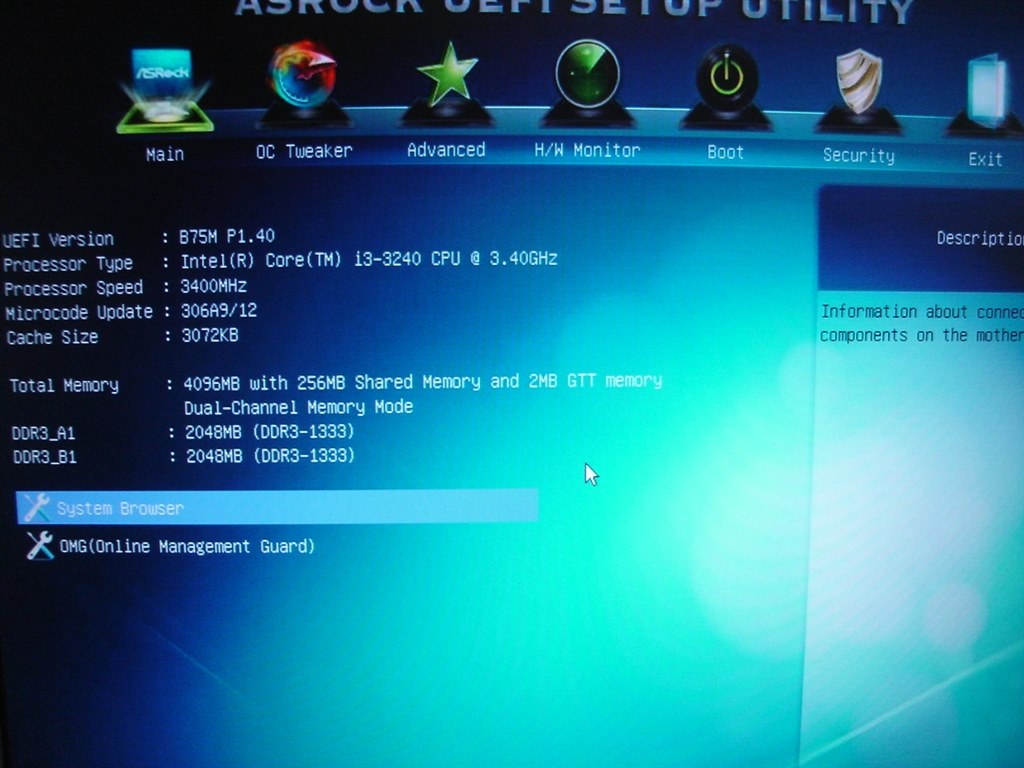Screen dimensions: 1024x768
Task: Click the Cache Size label
Action: [52, 337]
